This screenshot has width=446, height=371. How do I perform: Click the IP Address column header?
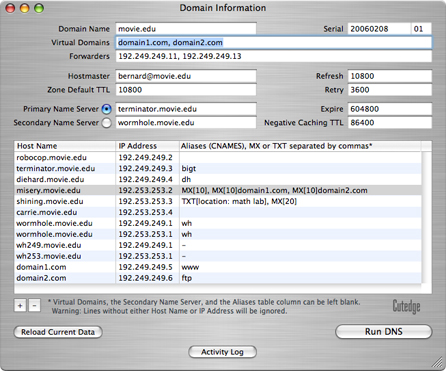click(x=147, y=146)
